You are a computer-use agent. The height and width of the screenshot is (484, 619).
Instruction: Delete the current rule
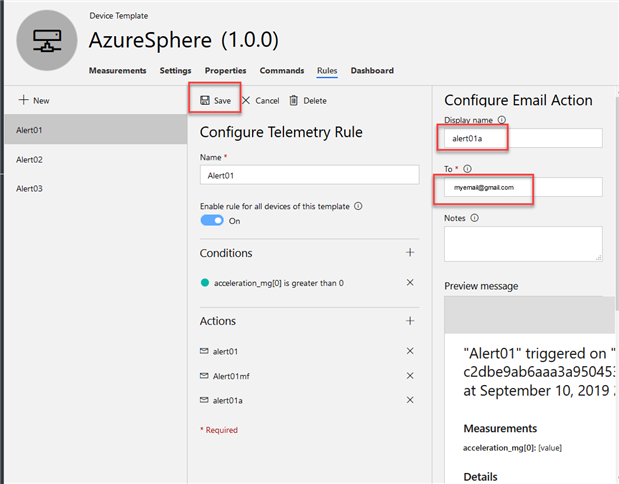point(308,101)
